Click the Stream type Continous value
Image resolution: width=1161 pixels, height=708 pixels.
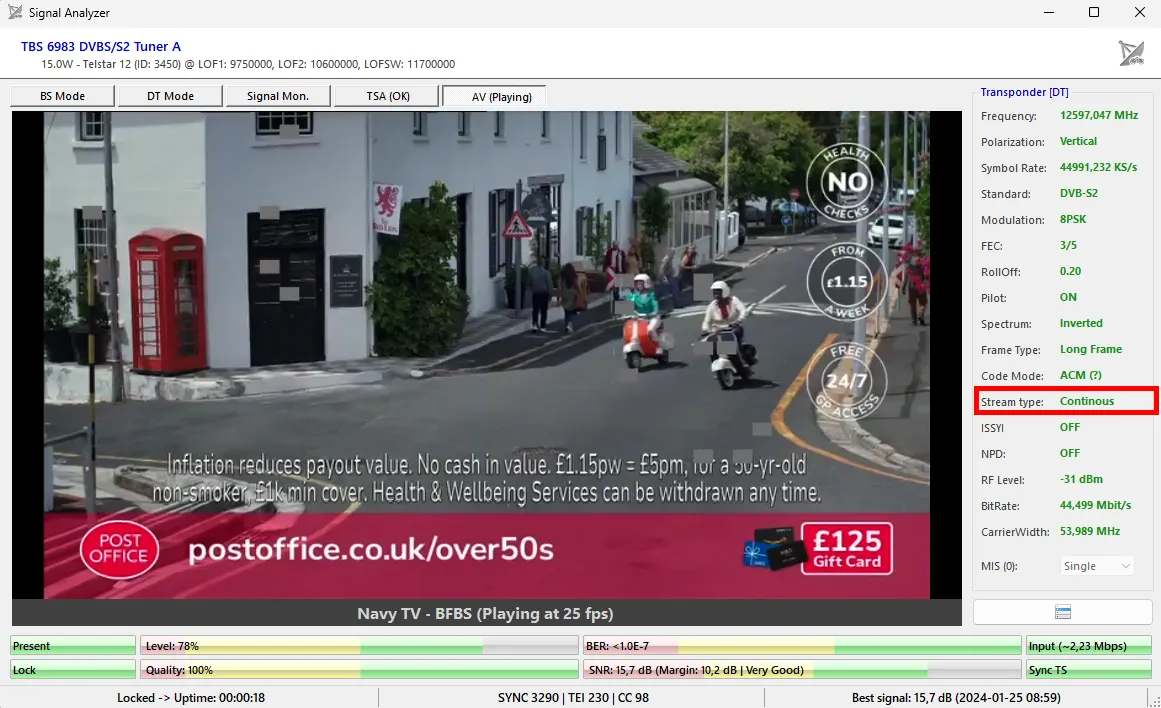click(1087, 401)
